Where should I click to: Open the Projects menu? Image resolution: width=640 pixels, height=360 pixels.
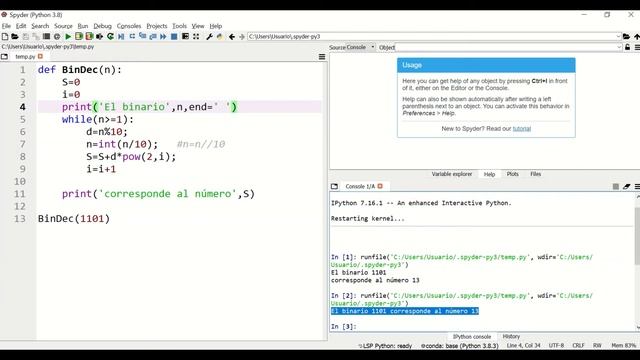[x=157, y=26]
